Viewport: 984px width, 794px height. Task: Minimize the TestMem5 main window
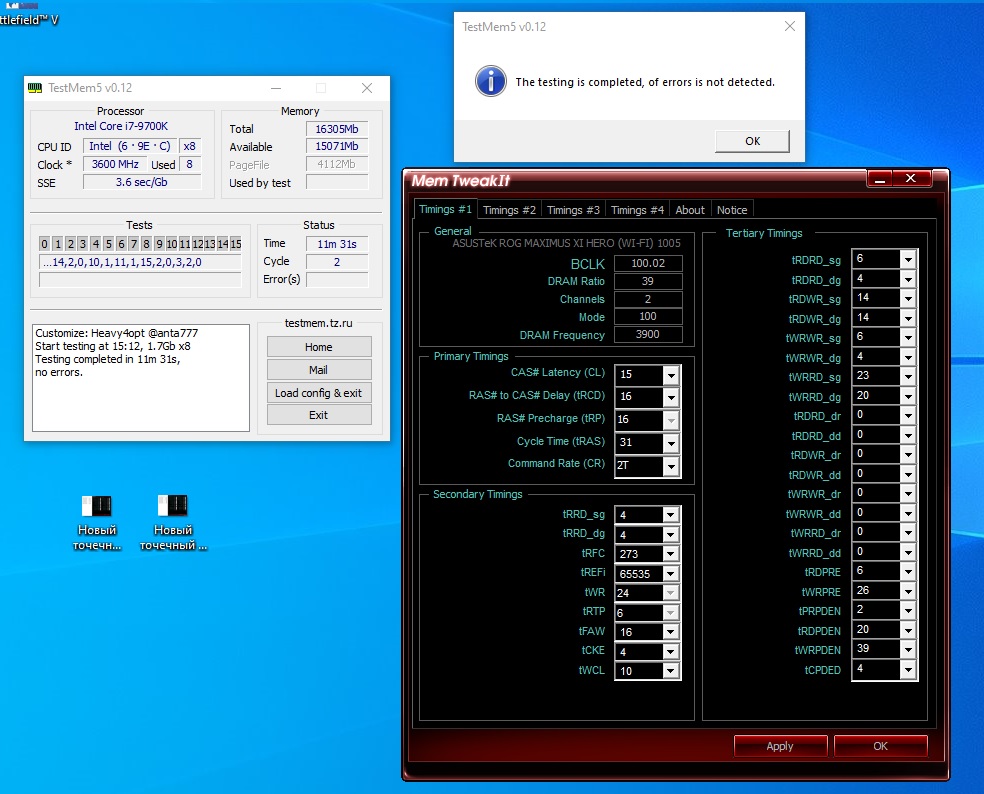(276, 89)
